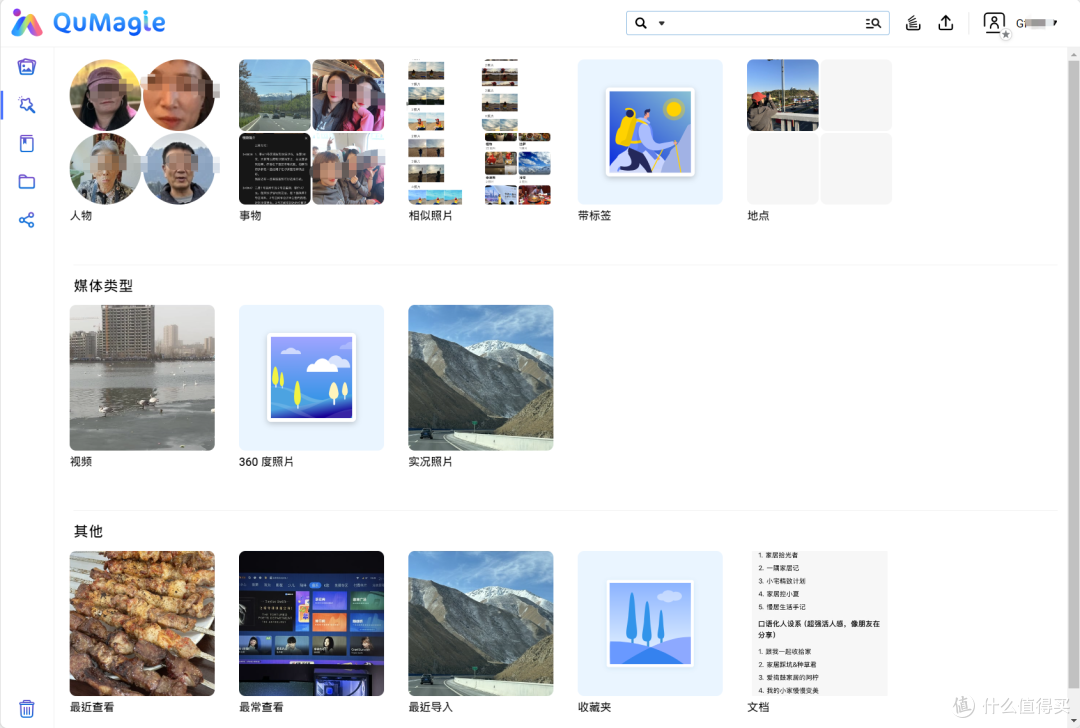Click the 最近查看 label text
The width and height of the screenshot is (1080, 728).
tap(92, 707)
